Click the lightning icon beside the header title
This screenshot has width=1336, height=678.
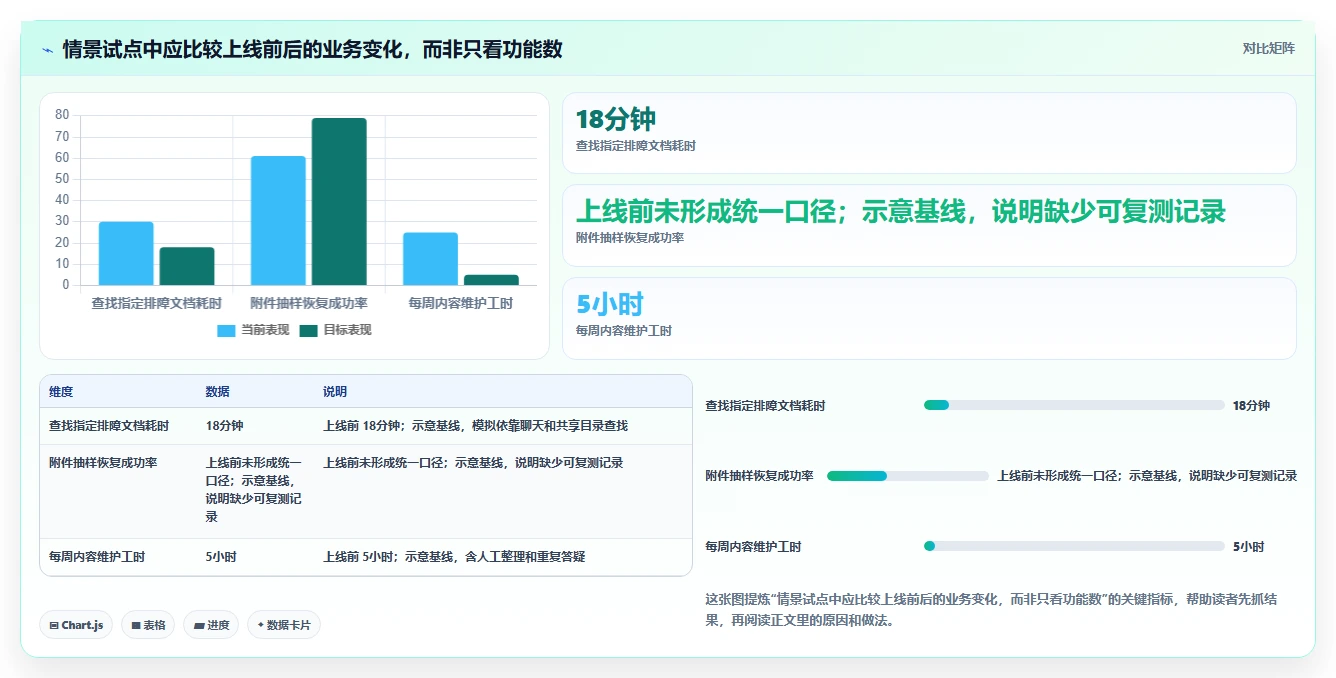[47, 49]
